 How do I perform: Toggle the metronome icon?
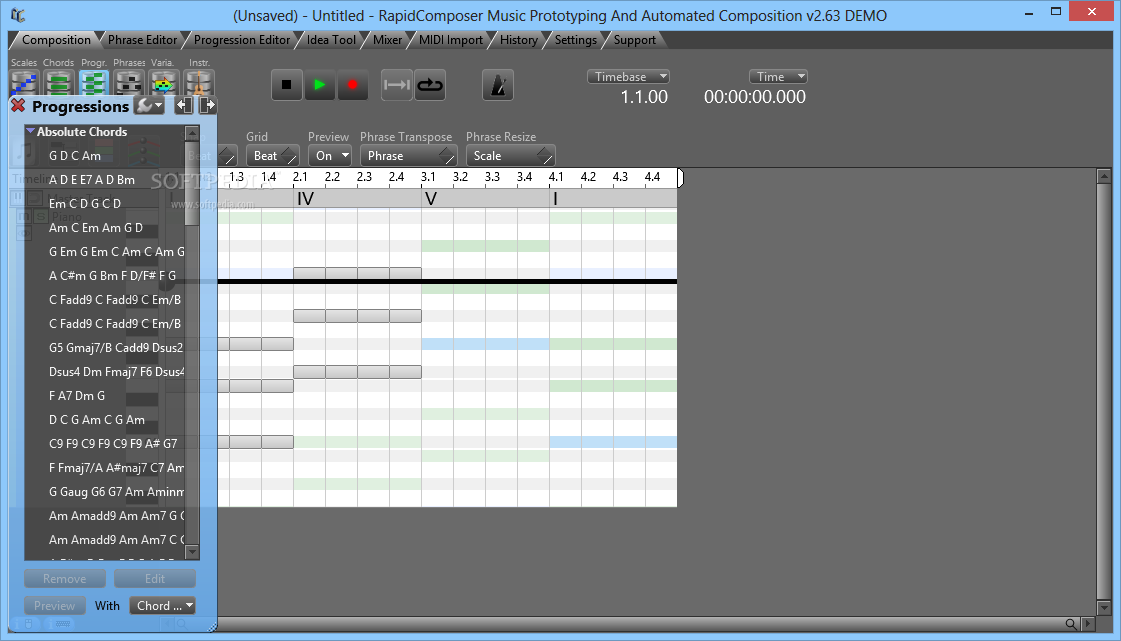click(498, 86)
